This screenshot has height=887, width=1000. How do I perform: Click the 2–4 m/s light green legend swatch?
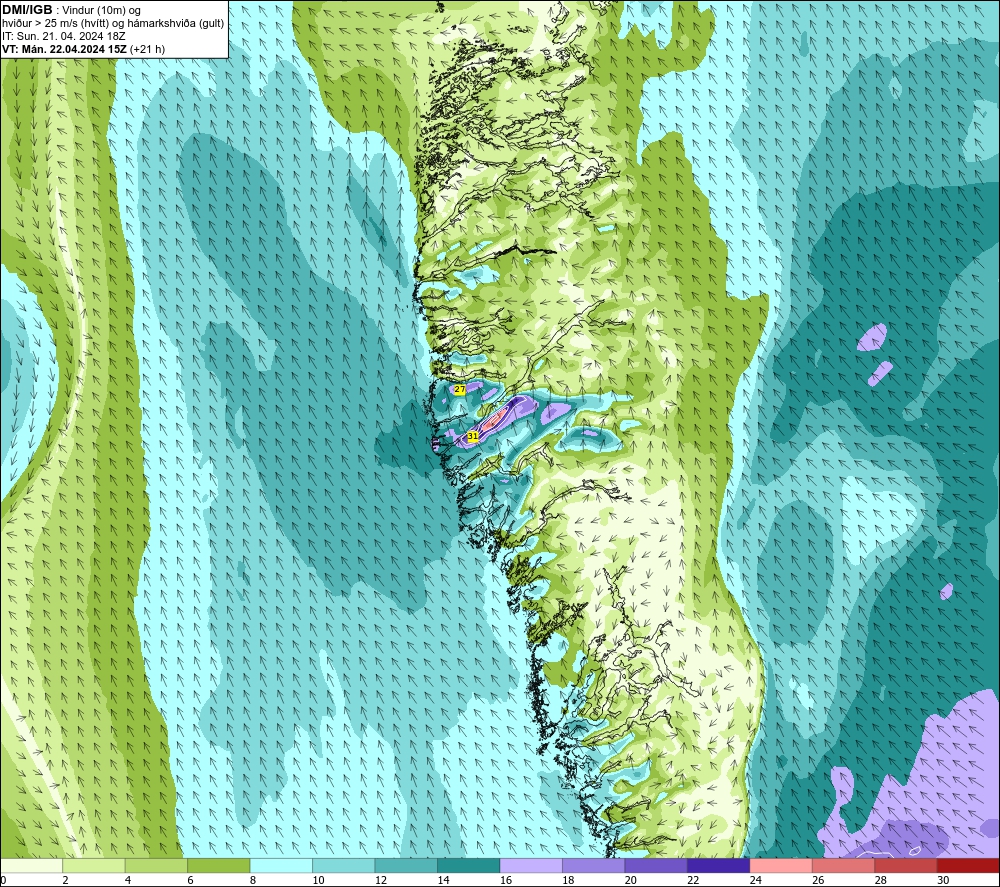[x=94, y=865]
